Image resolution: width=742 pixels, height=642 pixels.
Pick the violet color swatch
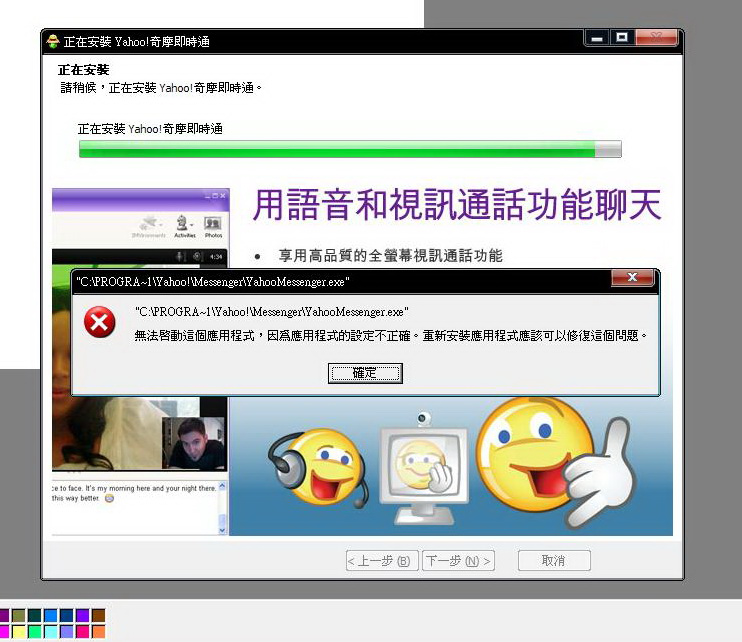(83, 616)
